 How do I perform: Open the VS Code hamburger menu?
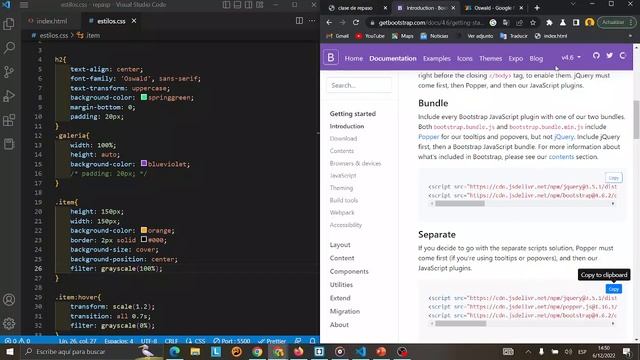pyautogui.click(x=24, y=5)
